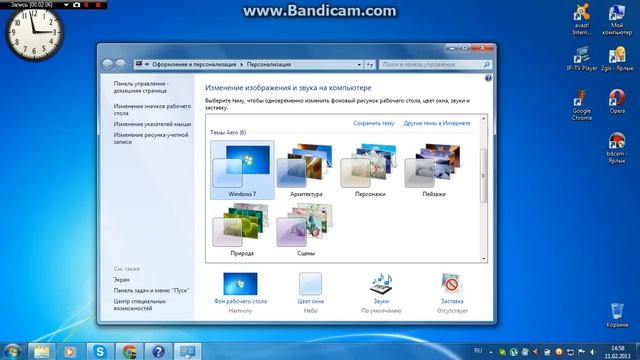The image size is (640, 360).
Task: Click the search magnifier icon
Action: pyautogui.click(x=487, y=64)
